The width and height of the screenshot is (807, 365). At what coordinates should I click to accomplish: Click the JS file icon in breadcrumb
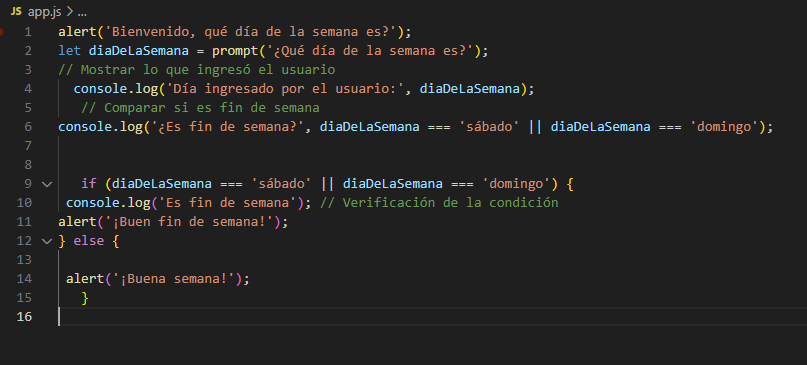(x=16, y=11)
